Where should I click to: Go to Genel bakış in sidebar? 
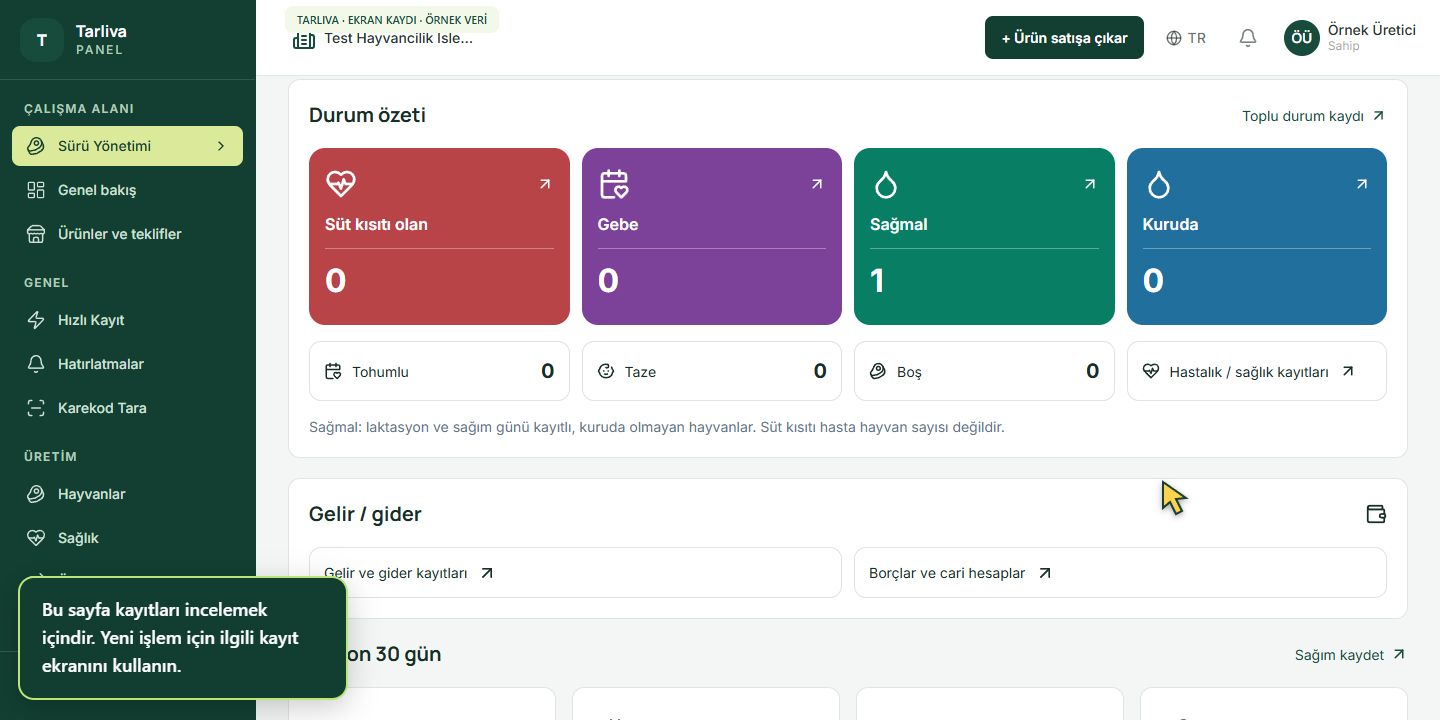128,190
